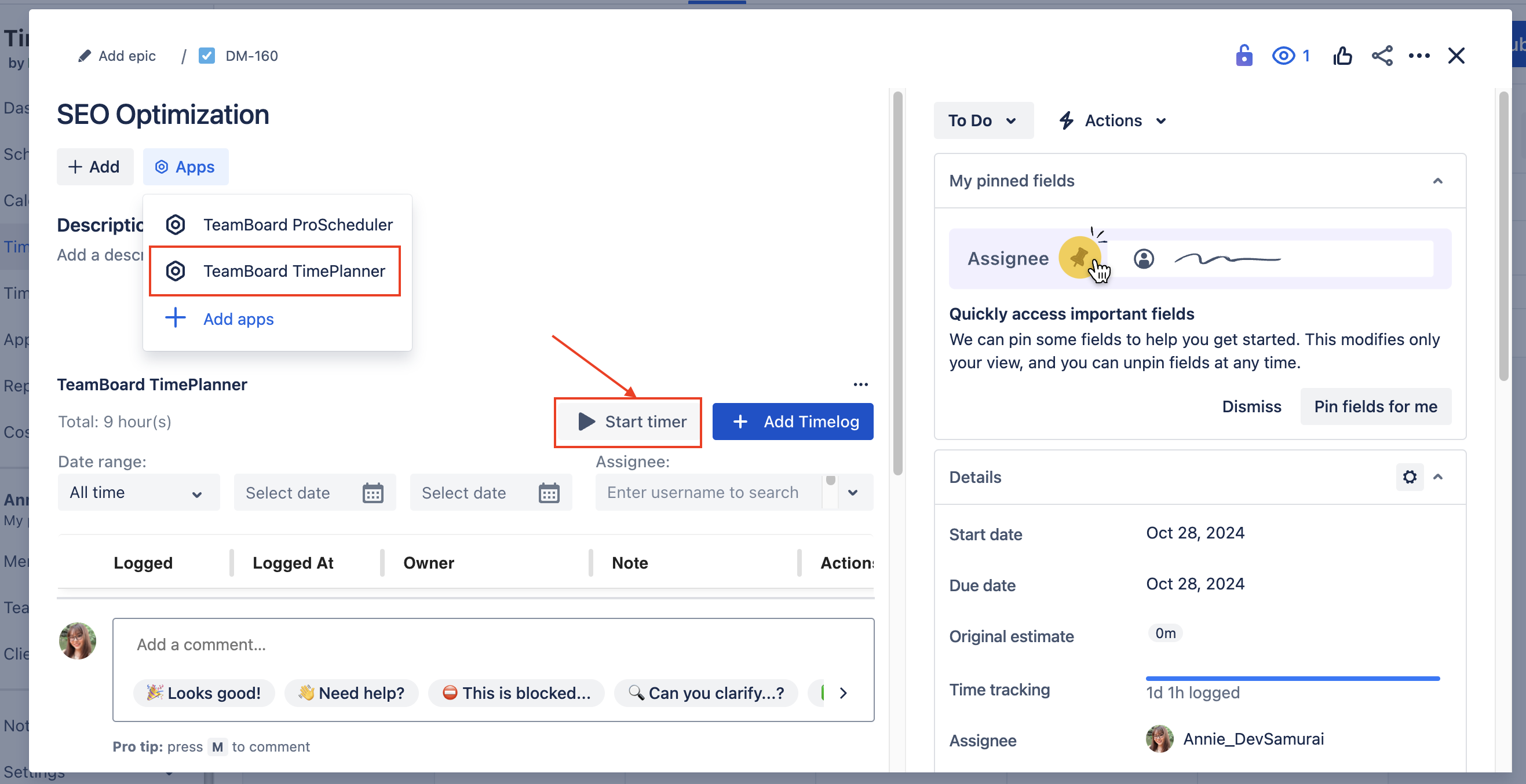This screenshot has width=1526, height=784.
Task: Click the SEO Optimization title
Action: coord(162,114)
